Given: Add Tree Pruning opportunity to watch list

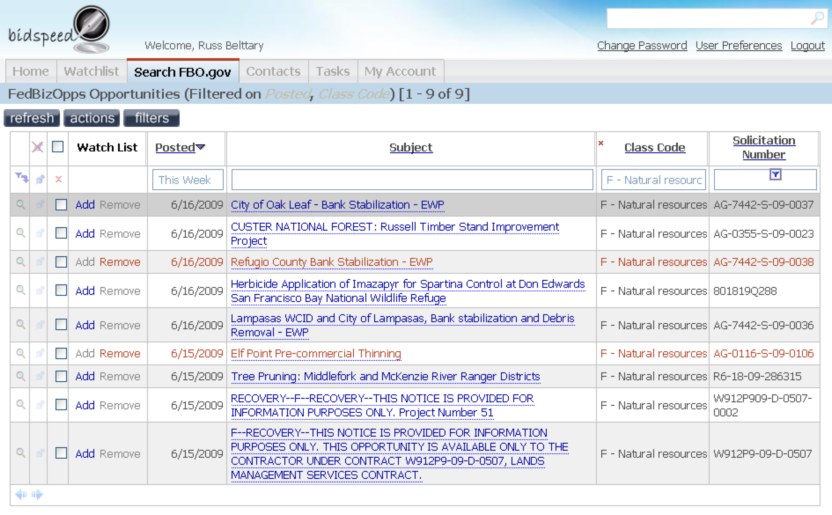Looking at the screenshot, I should point(85,377).
